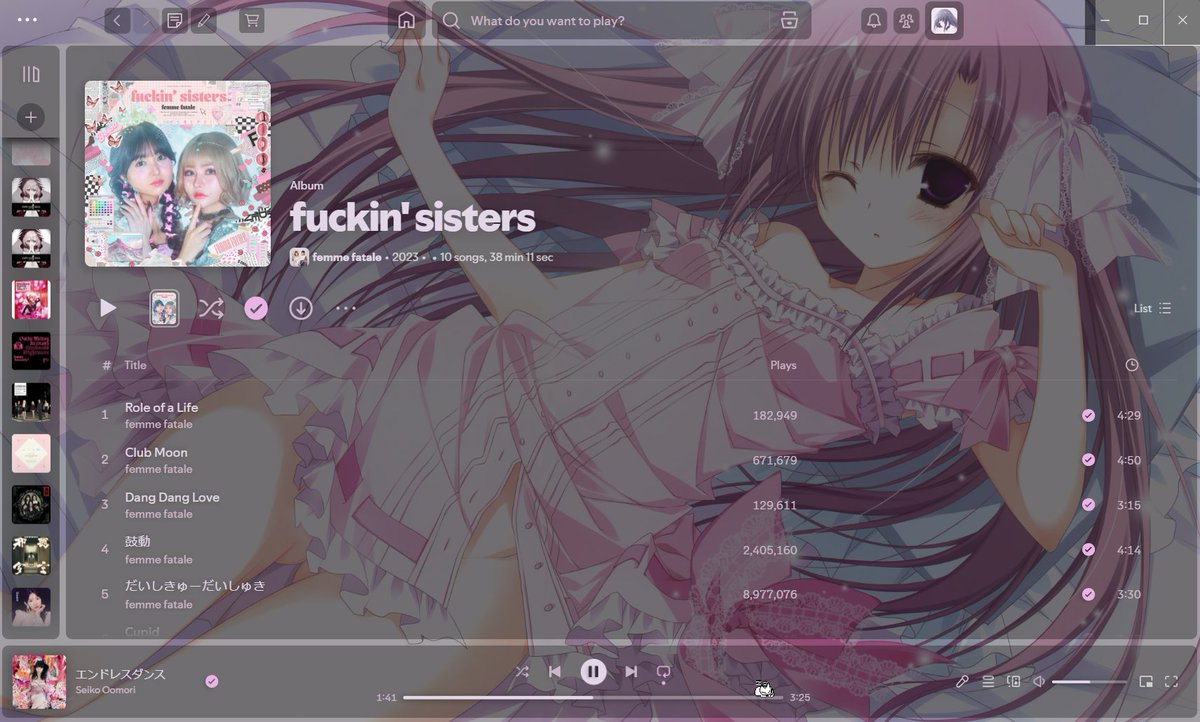
Task: Open the fuckin' sisters album cover art
Action: click(x=177, y=174)
